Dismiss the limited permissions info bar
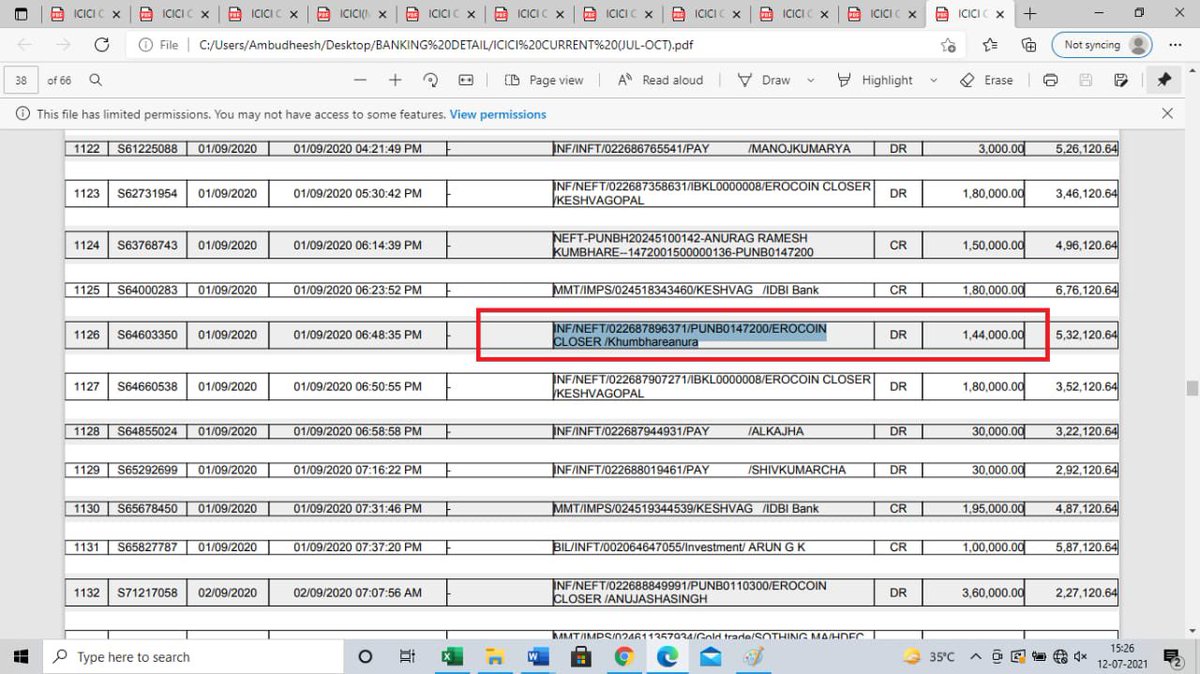Screen dimensions: 1200x674 [x=1167, y=114]
